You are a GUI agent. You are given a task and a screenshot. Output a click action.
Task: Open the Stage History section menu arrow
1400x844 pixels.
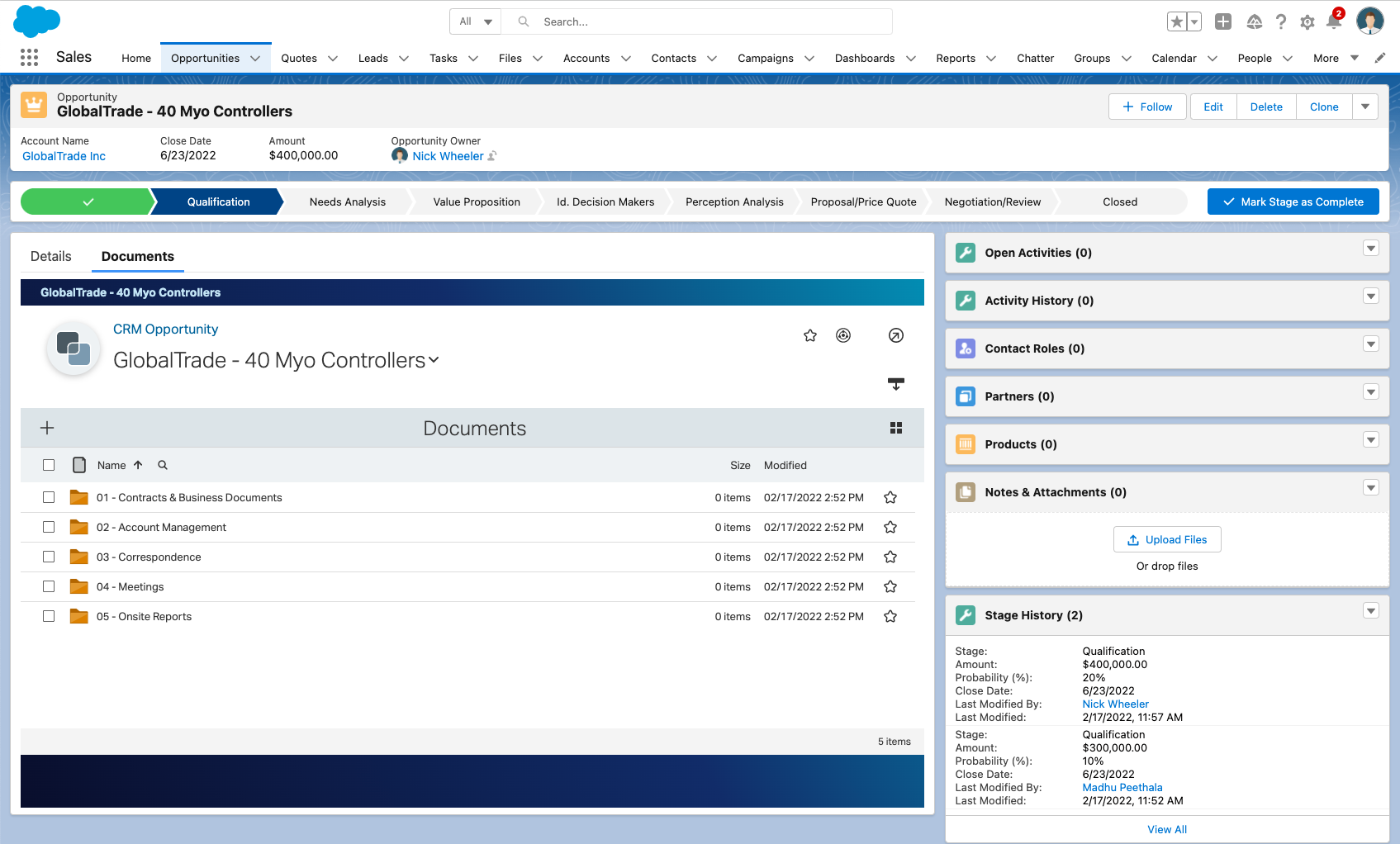point(1371,610)
